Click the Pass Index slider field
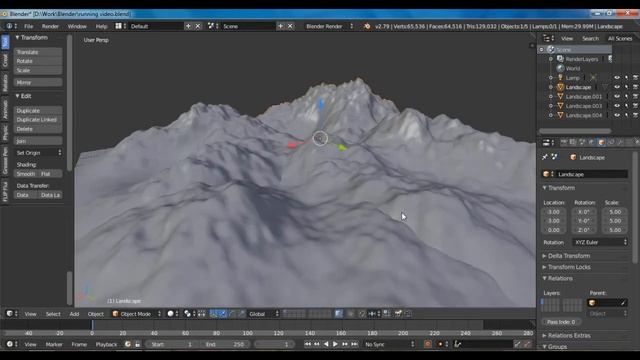640x360 pixels. point(561,322)
